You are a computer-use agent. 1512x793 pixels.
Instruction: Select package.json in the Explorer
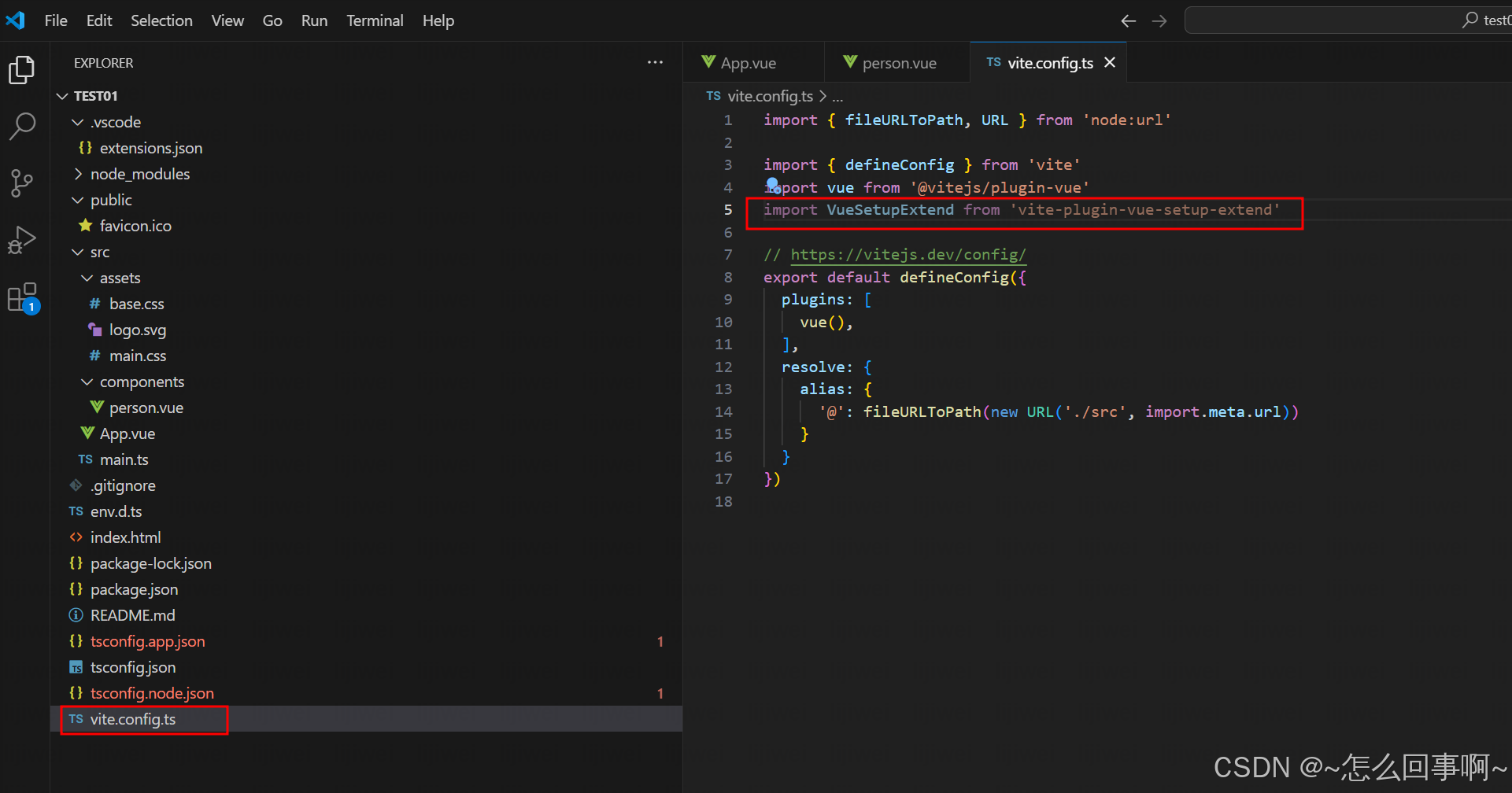[x=134, y=588]
